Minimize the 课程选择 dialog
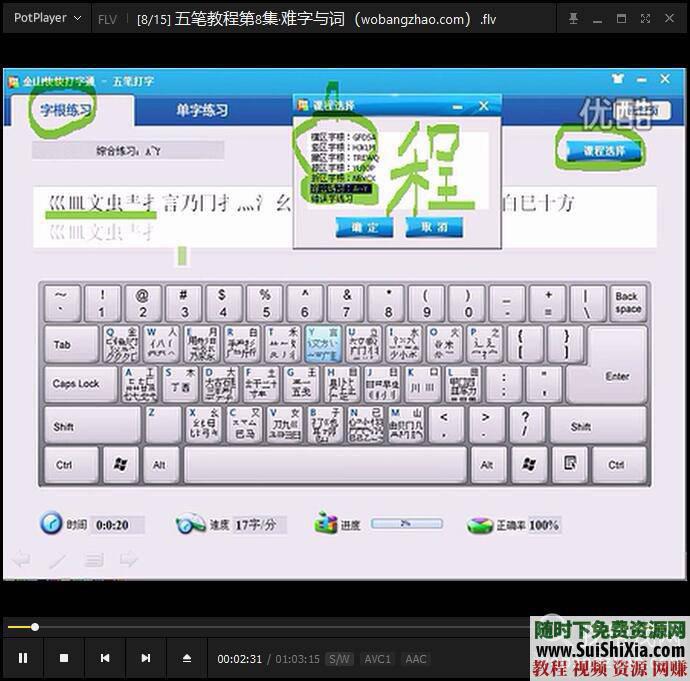690x681 pixels. point(458,106)
